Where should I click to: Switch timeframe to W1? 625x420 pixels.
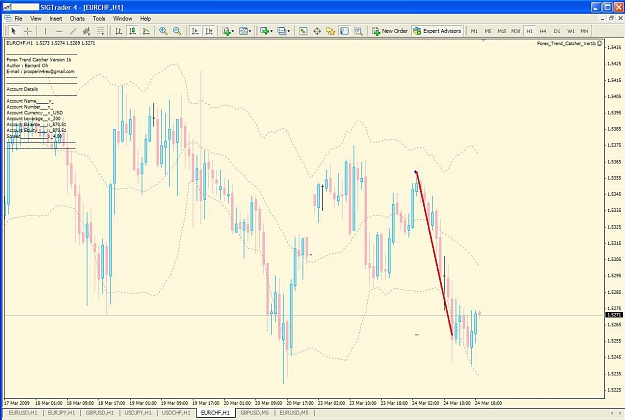571,31
